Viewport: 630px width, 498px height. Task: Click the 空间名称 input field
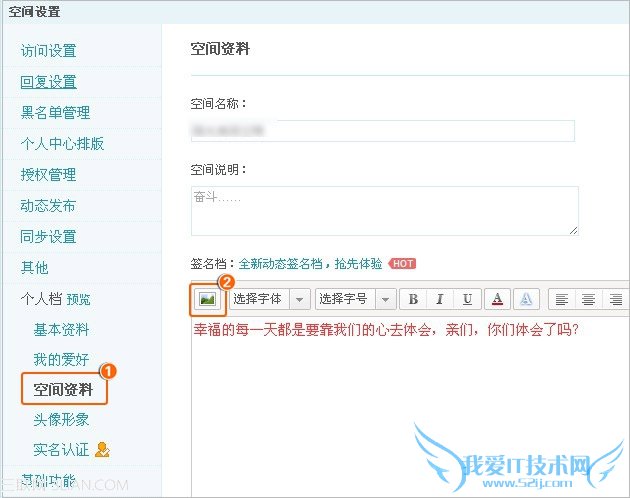tap(383, 131)
